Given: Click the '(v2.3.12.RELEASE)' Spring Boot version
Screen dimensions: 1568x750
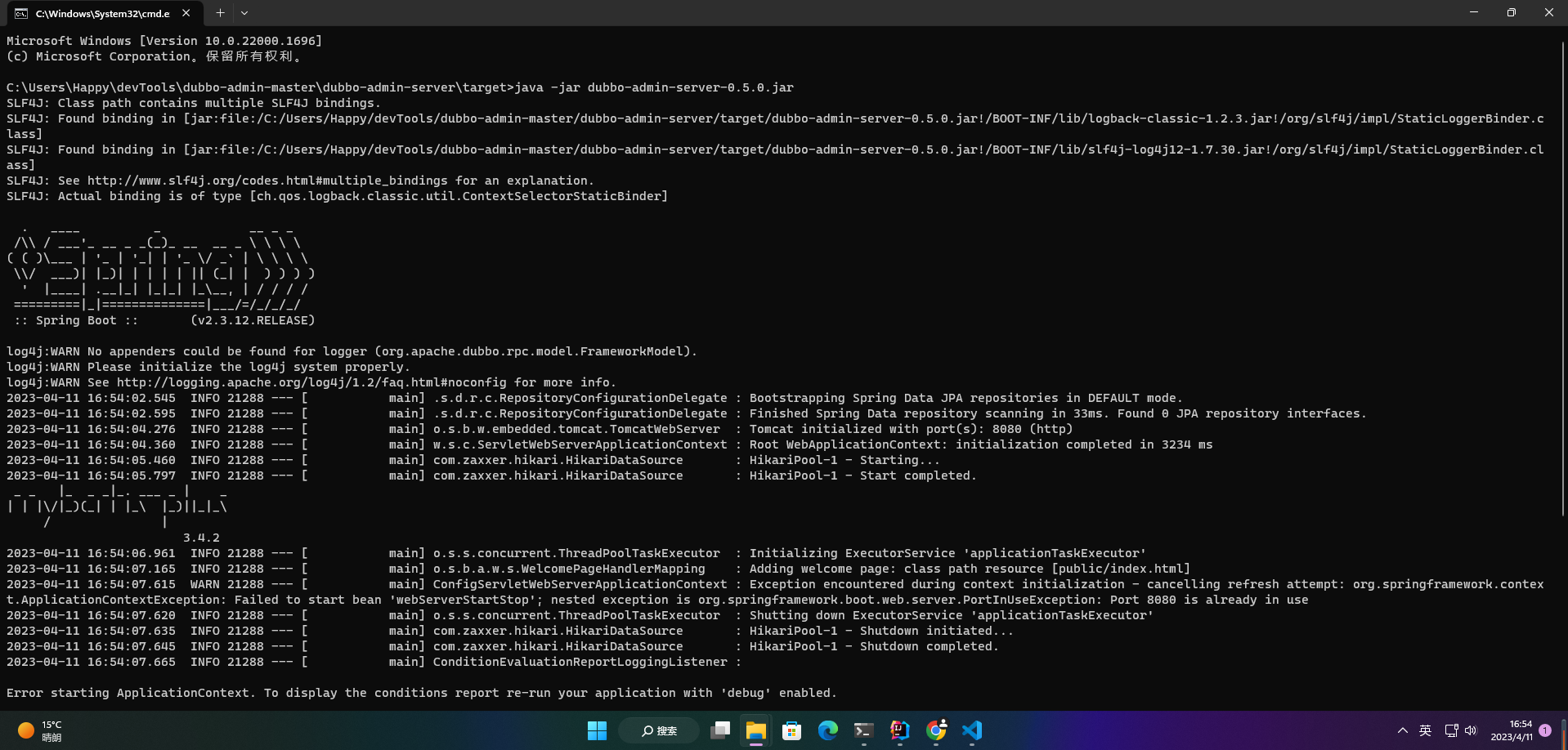Looking at the screenshot, I should pyautogui.click(x=253, y=320).
